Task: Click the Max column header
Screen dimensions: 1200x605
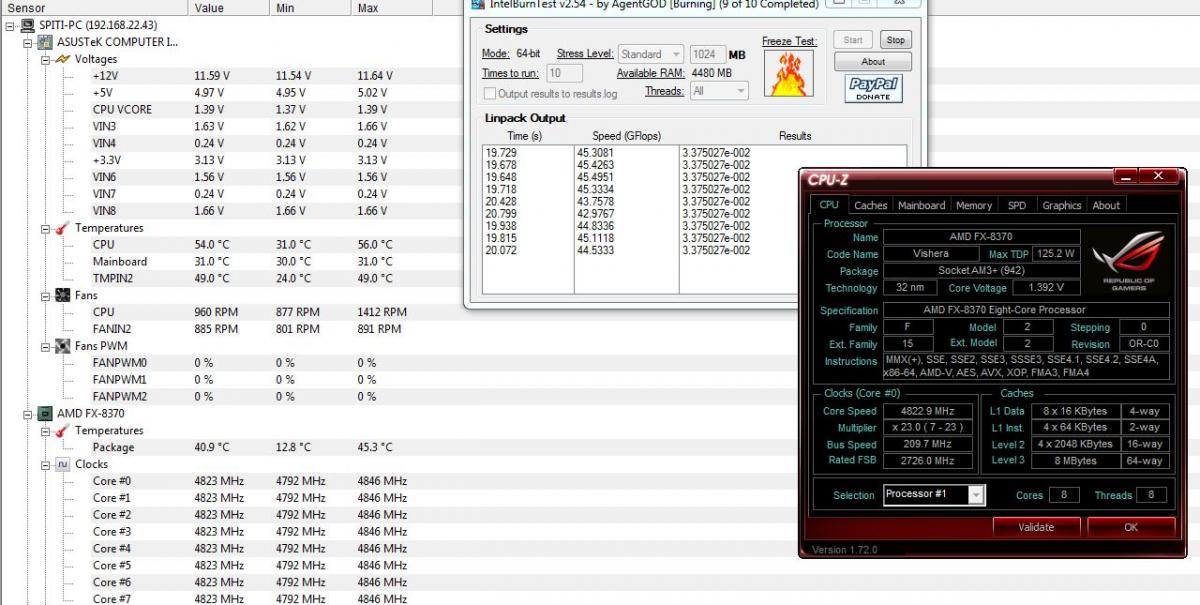Action: 392,8
